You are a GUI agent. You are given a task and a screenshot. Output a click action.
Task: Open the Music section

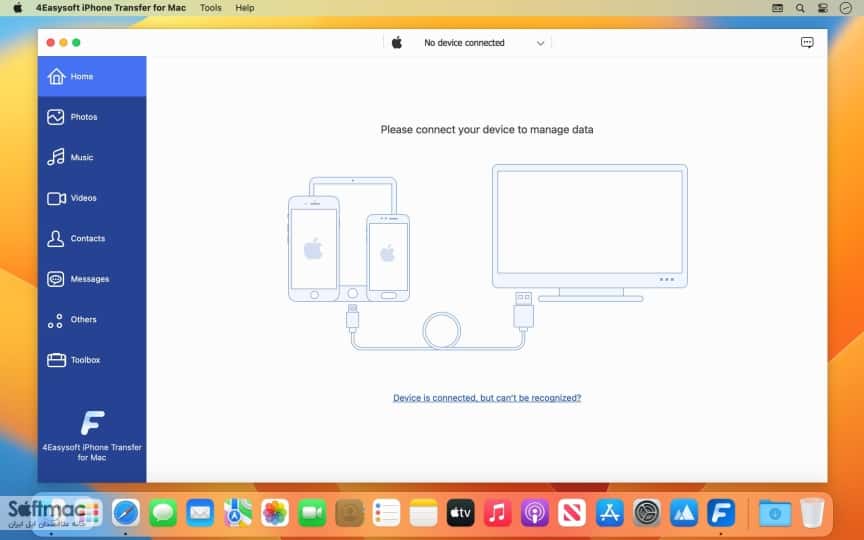tap(92, 158)
